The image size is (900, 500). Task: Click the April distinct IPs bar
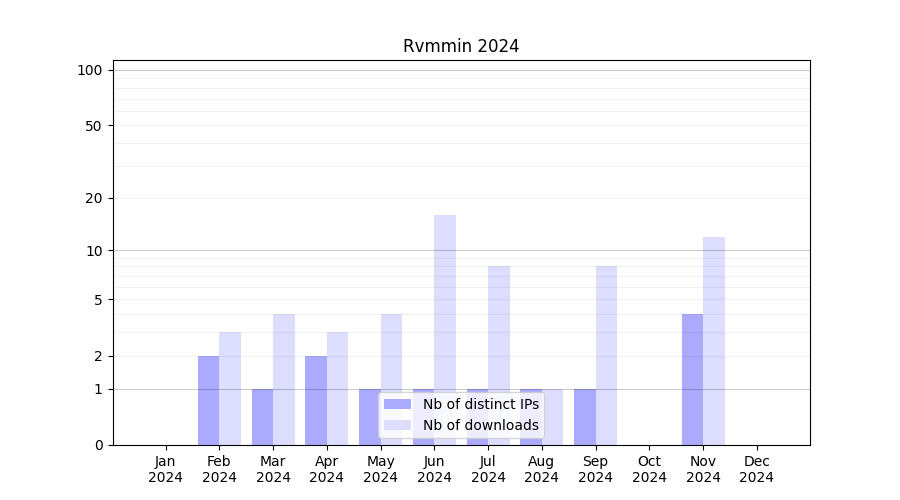pos(316,400)
